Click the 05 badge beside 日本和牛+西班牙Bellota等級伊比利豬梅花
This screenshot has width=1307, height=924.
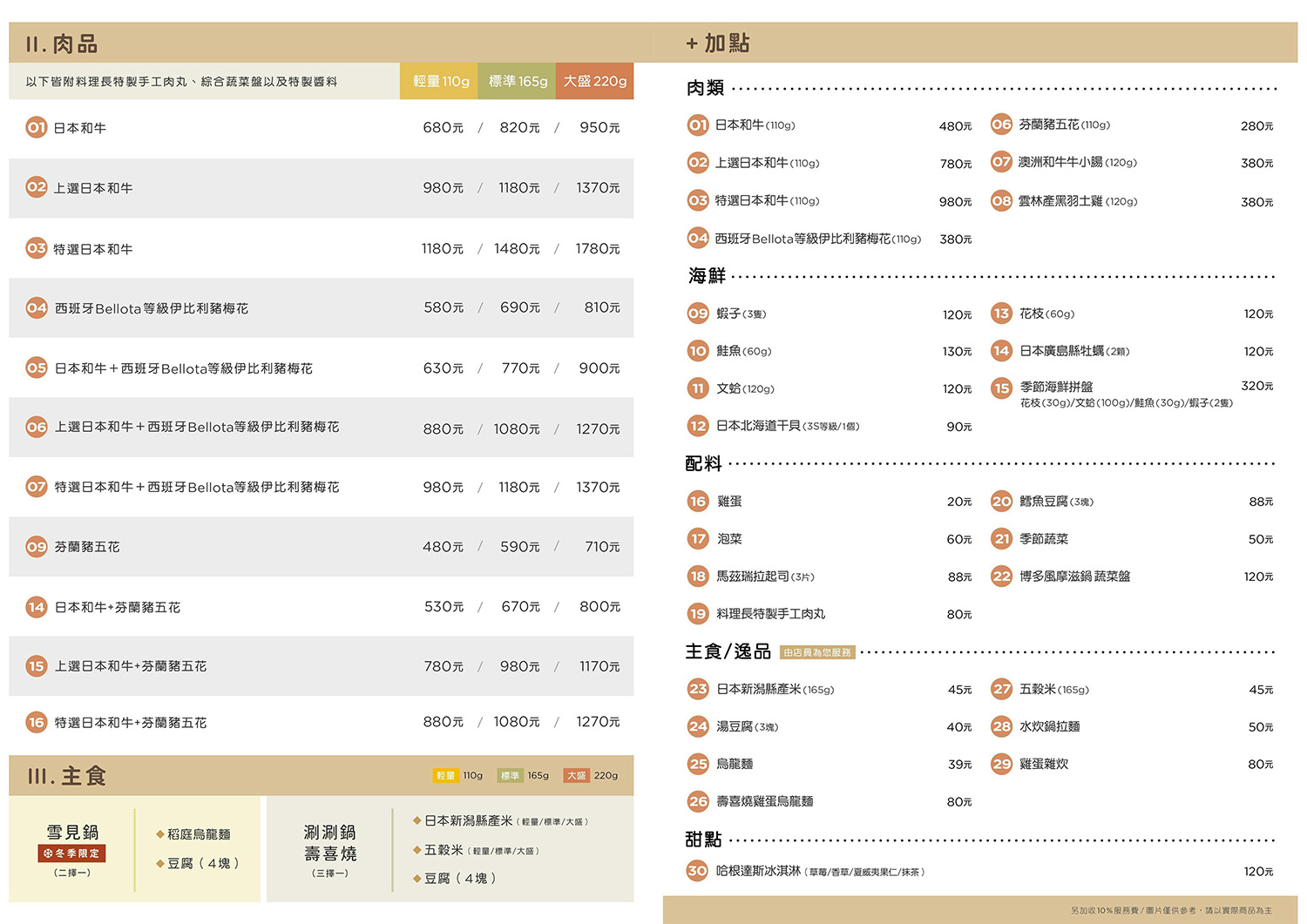click(37, 368)
